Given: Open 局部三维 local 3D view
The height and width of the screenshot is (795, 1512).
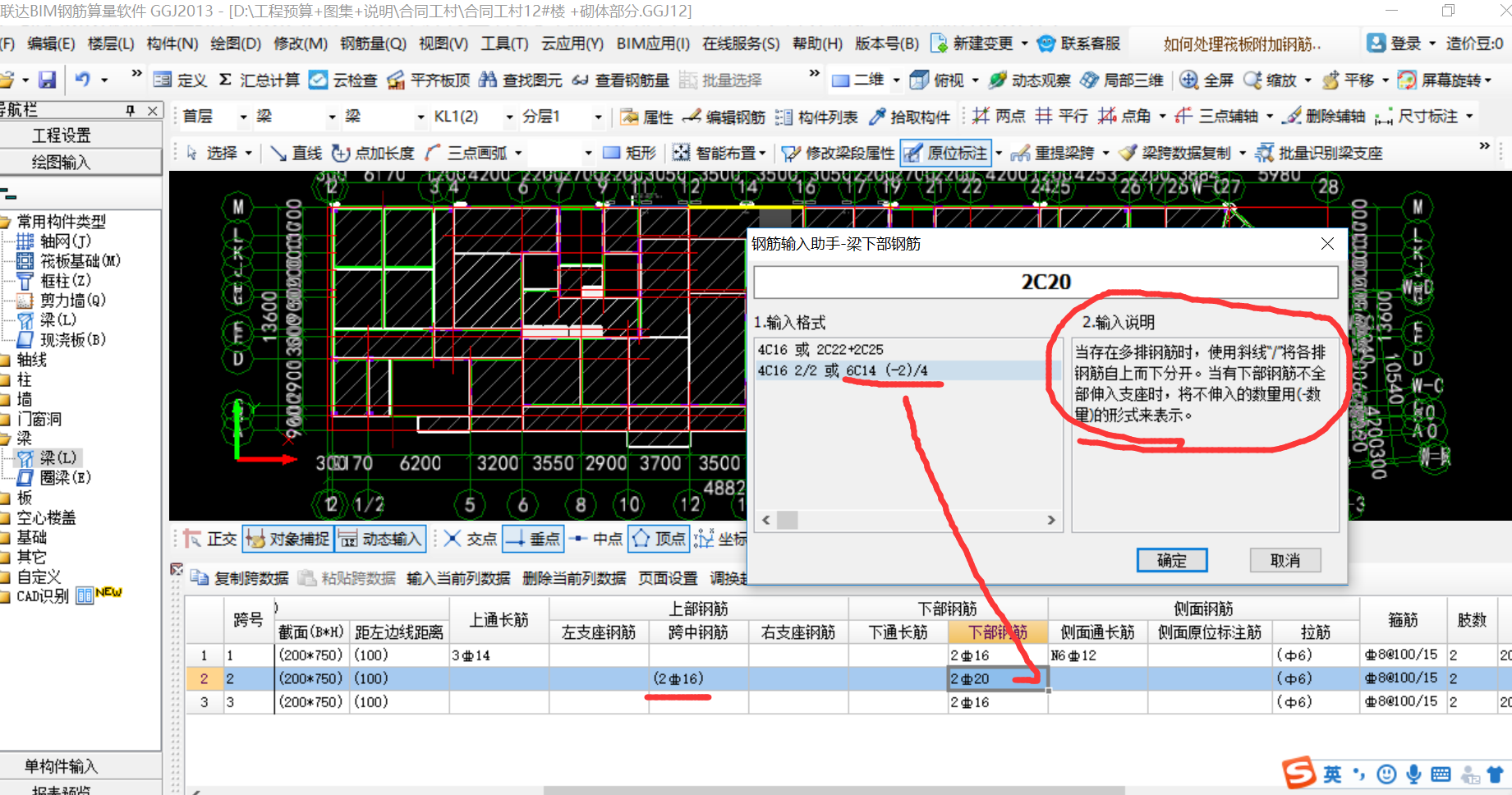Looking at the screenshot, I should coord(1122,80).
